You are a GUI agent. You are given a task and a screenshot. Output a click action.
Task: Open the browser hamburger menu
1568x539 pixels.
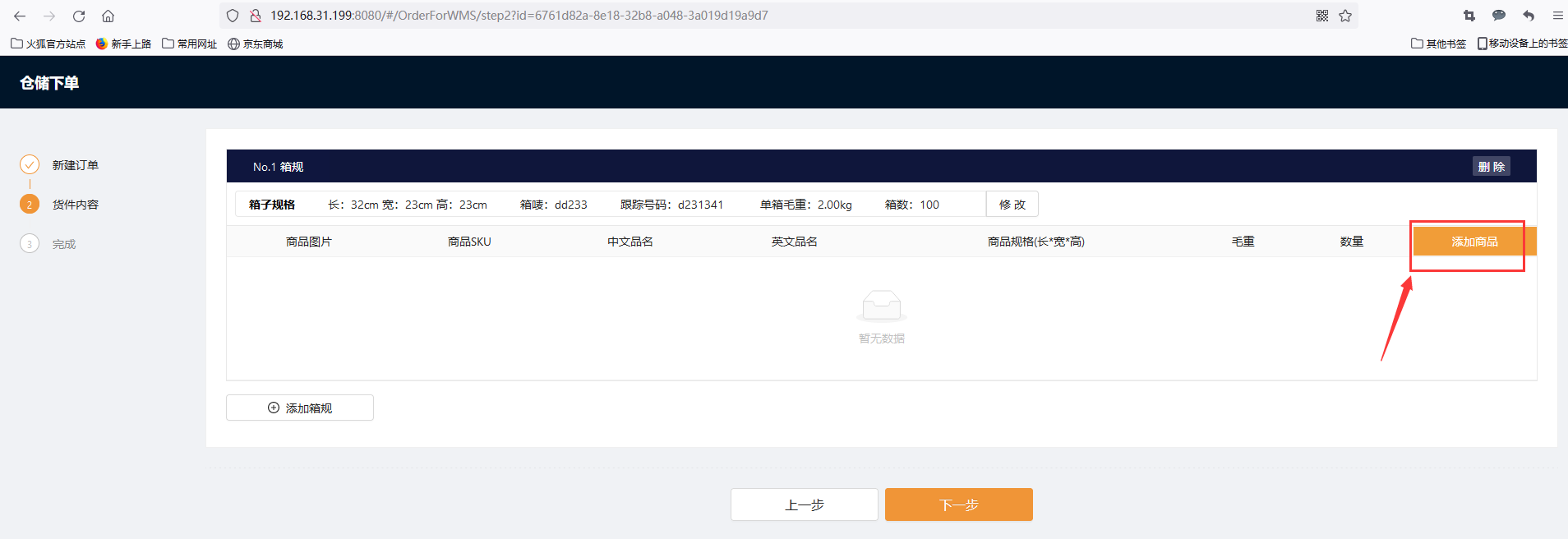click(x=1557, y=16)
